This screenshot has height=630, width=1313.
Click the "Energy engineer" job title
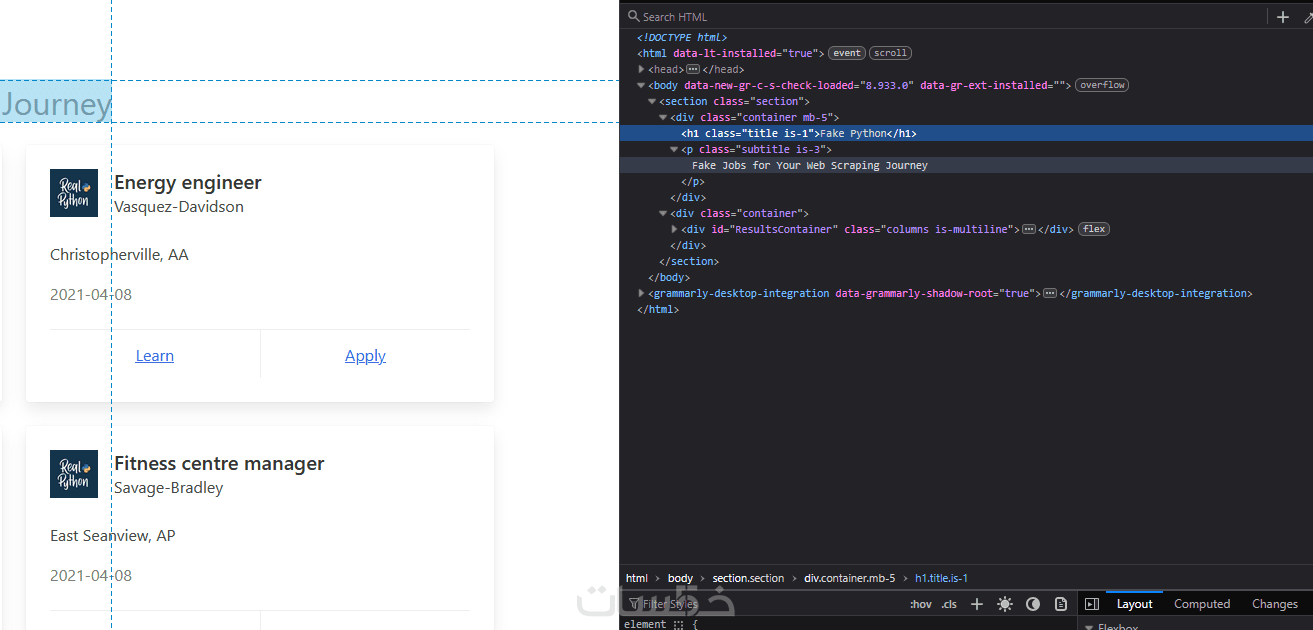click(x=188, y=182)
